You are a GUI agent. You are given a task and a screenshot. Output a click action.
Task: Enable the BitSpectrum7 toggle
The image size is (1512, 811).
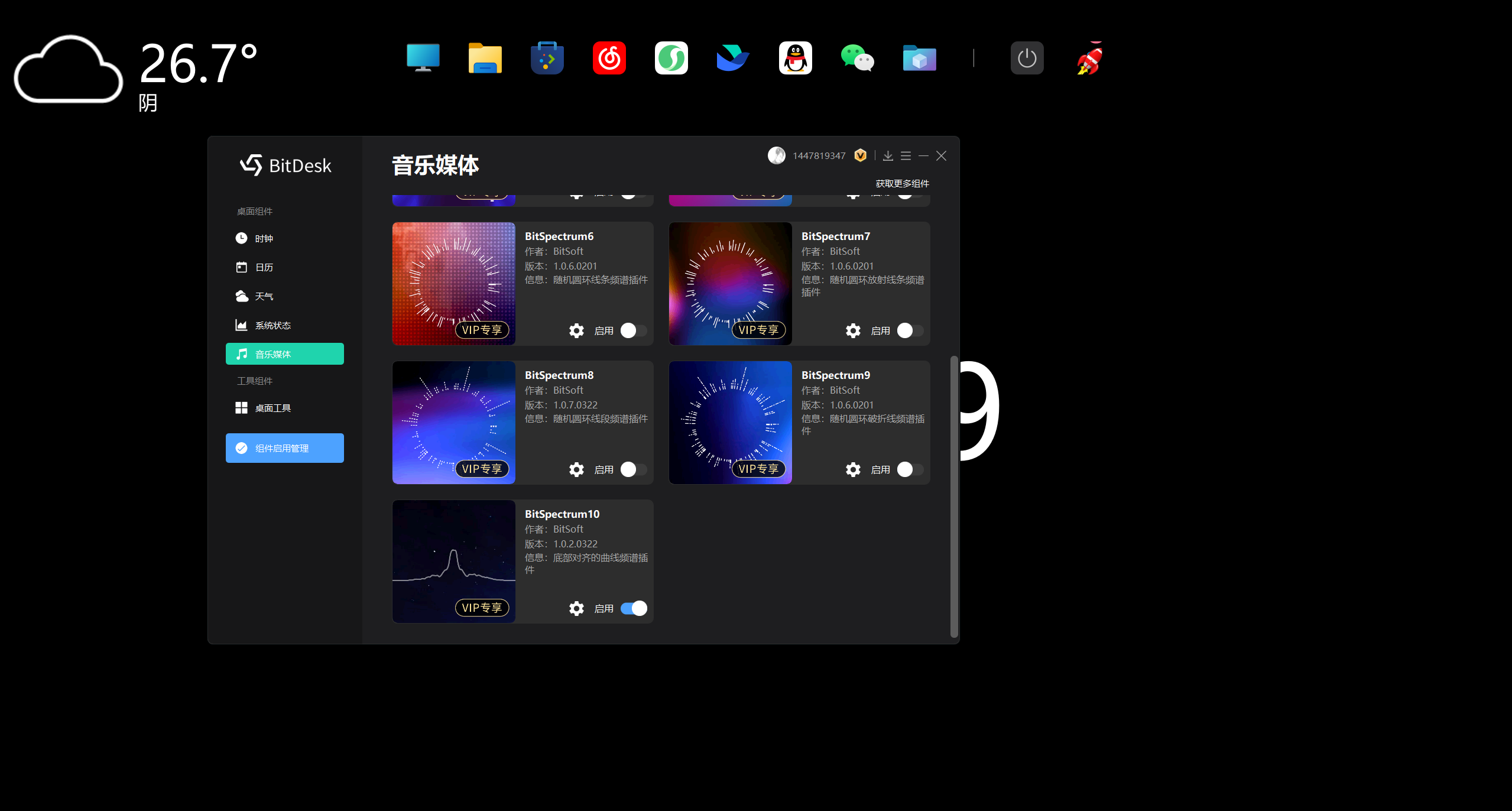(x=910, y=330)
